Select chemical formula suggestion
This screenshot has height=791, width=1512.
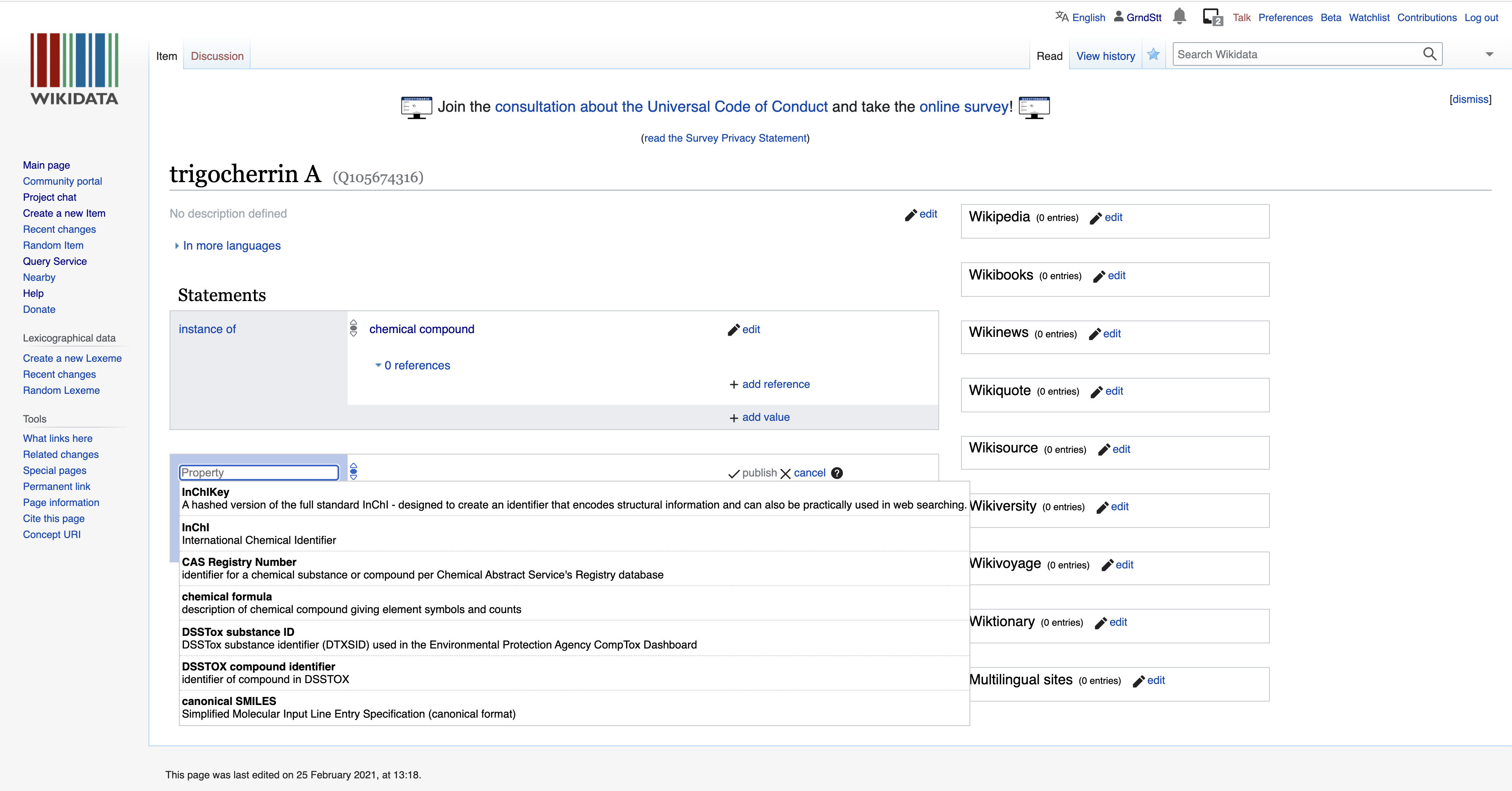(x=574, y=603)
